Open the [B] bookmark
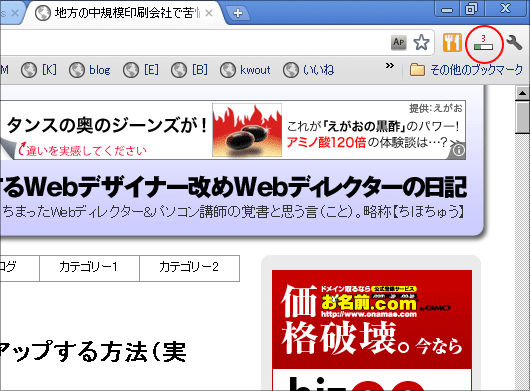Screen dimensions: 530x391 coord(189,70)
